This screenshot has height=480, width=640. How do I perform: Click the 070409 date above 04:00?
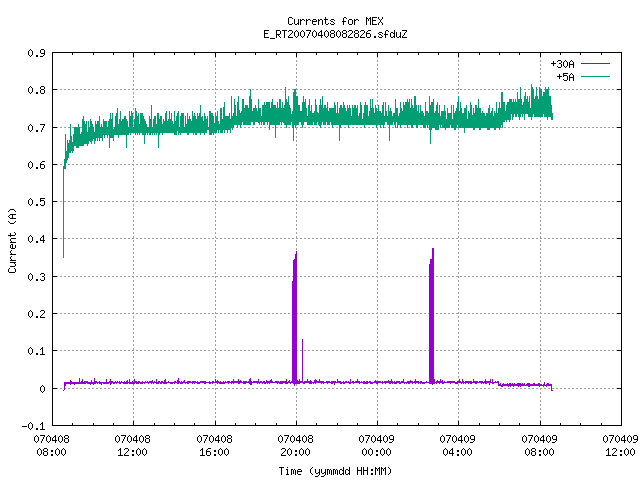[458, 440]
